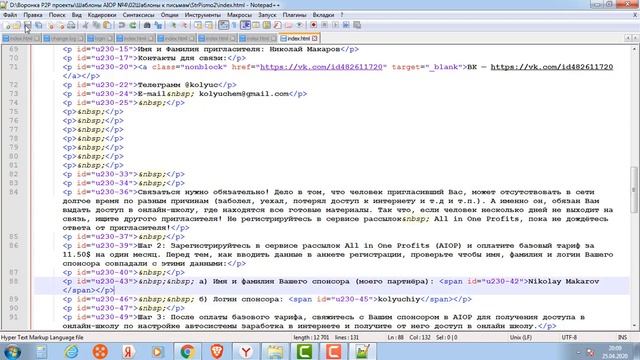
Task: Click the Zoom Out toolbar icon
Action: [185, 25]
